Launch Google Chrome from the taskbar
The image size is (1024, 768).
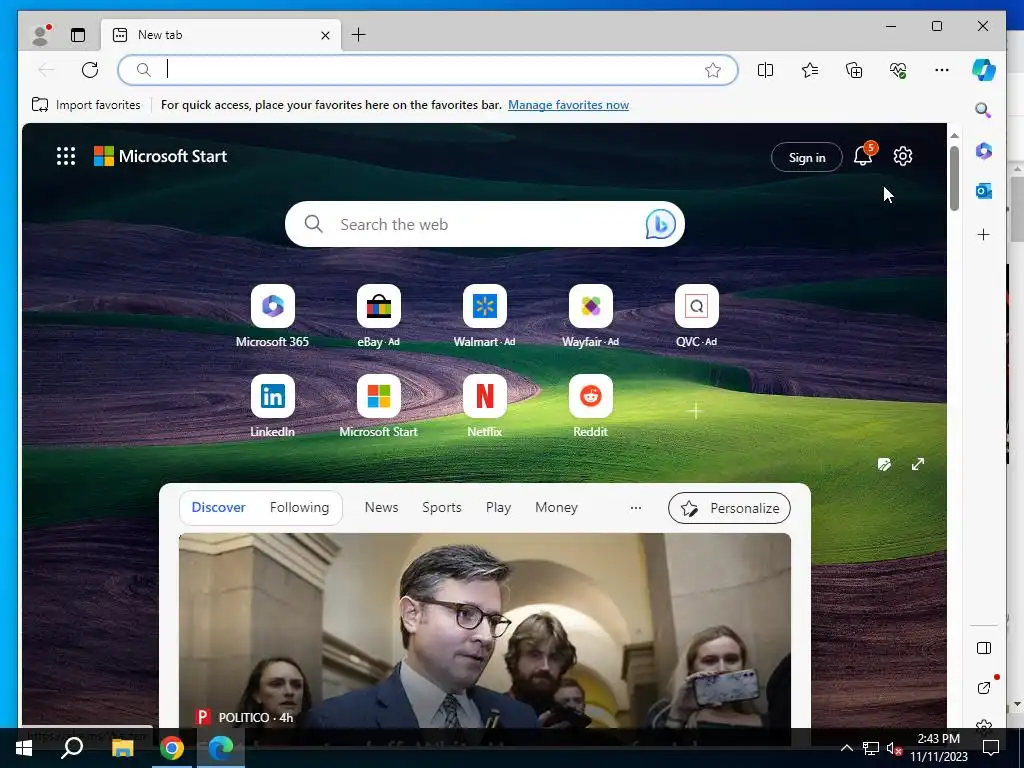point(172,748)
